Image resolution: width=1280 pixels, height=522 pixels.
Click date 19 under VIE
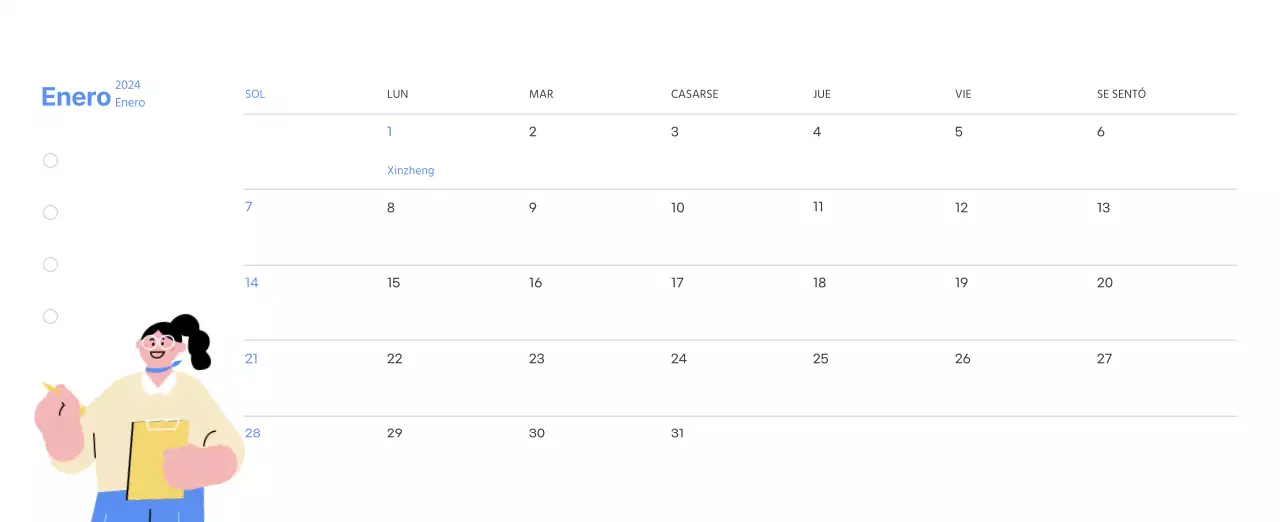[962, 283]
